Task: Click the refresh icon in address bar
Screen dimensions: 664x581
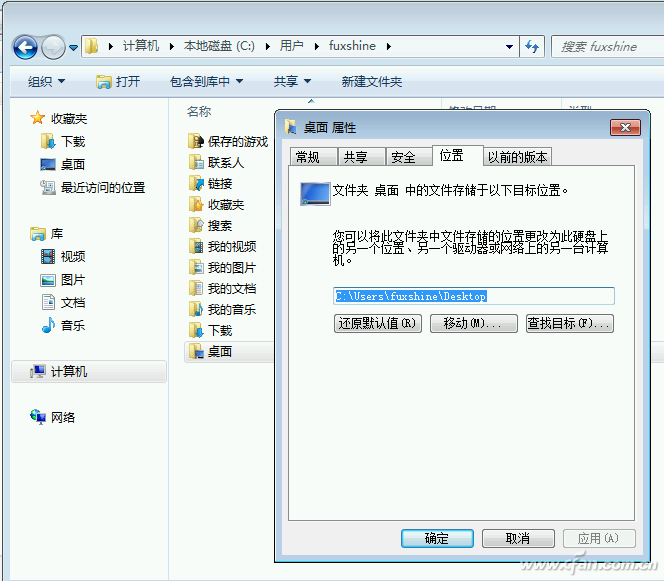Action: click(532, 47)
